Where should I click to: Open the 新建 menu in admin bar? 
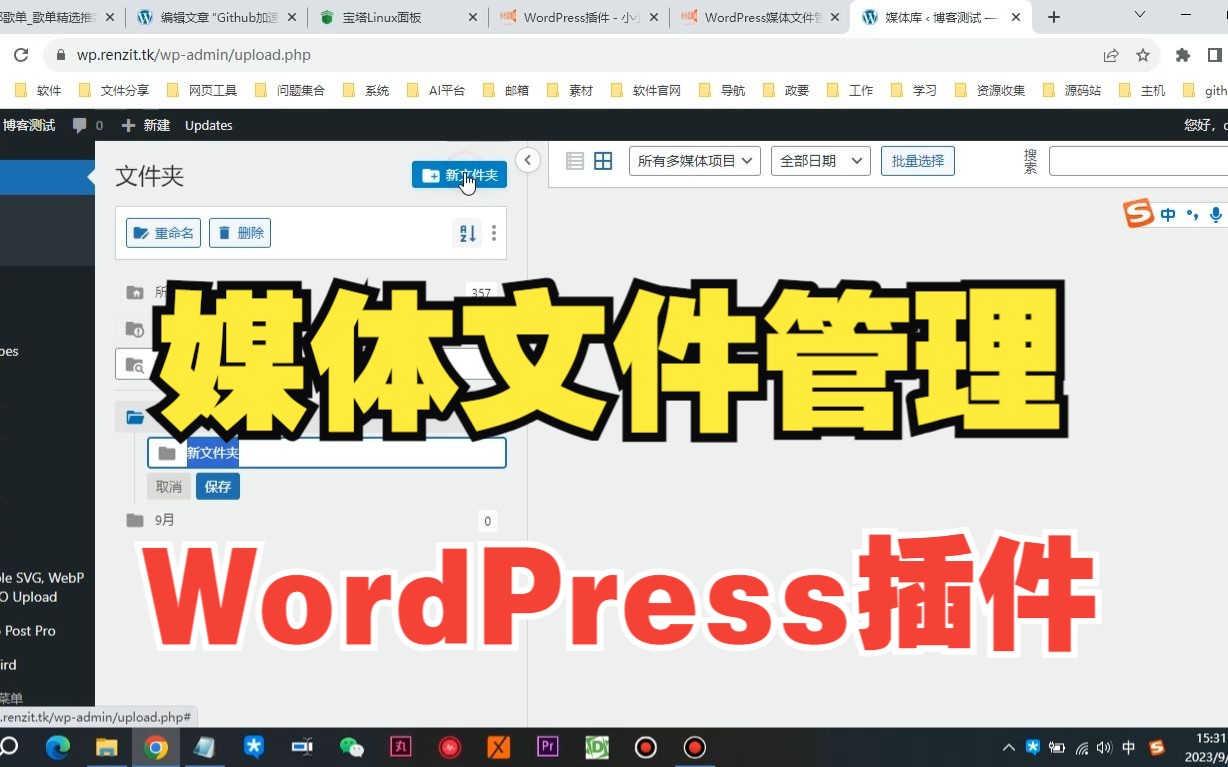[x=146, y=125]
